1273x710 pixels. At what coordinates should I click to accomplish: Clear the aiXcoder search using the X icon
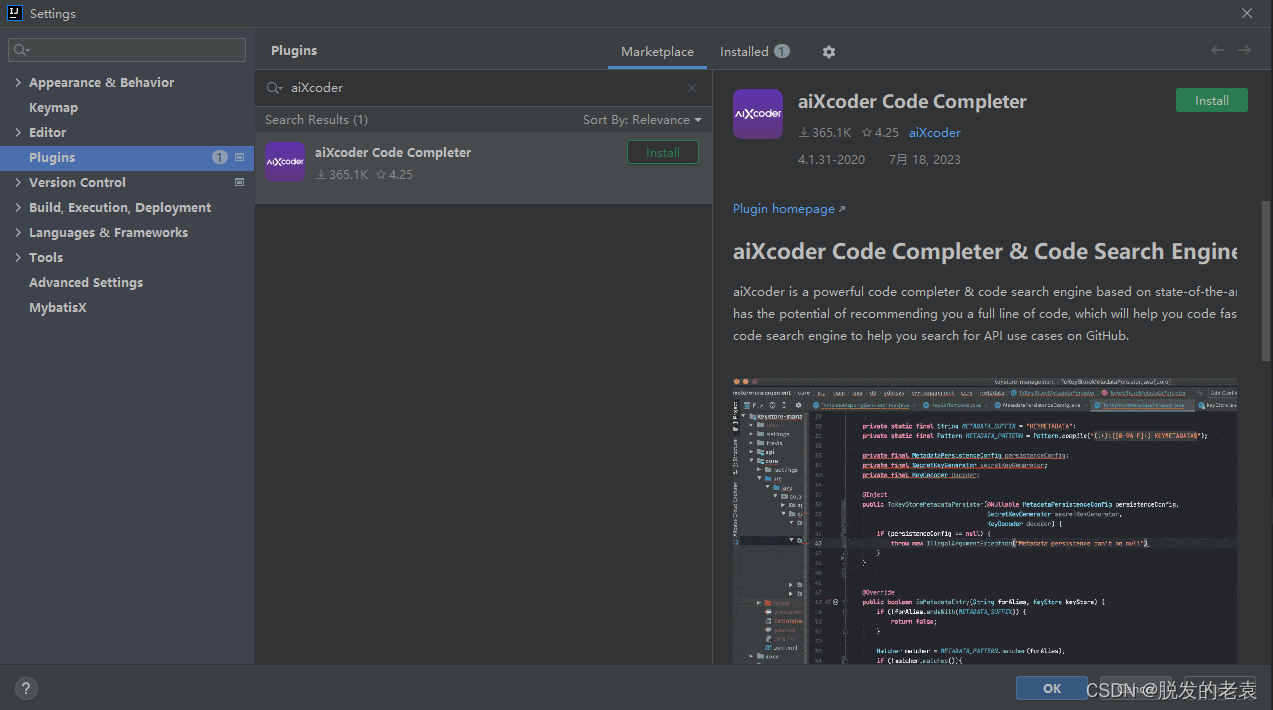691,88
